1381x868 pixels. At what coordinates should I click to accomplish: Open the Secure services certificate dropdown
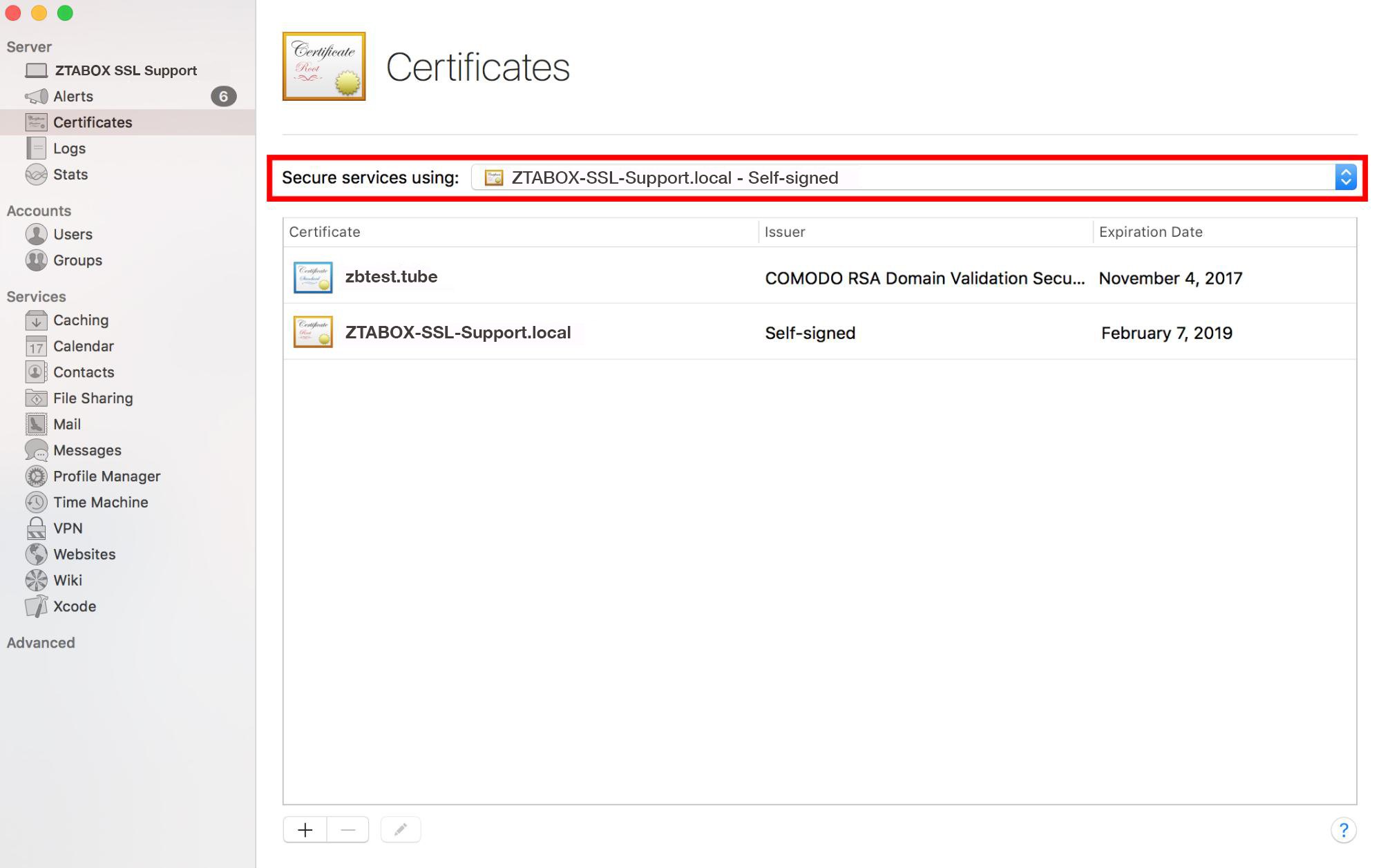(x=913, y=178)
